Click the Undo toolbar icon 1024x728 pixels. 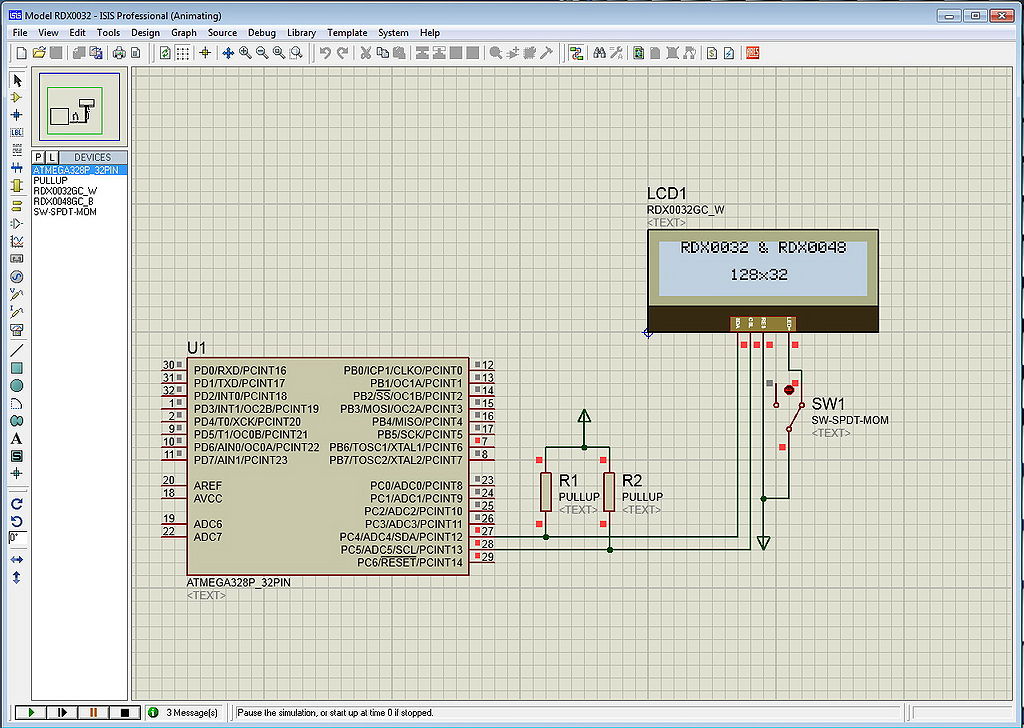coord(325,53)
